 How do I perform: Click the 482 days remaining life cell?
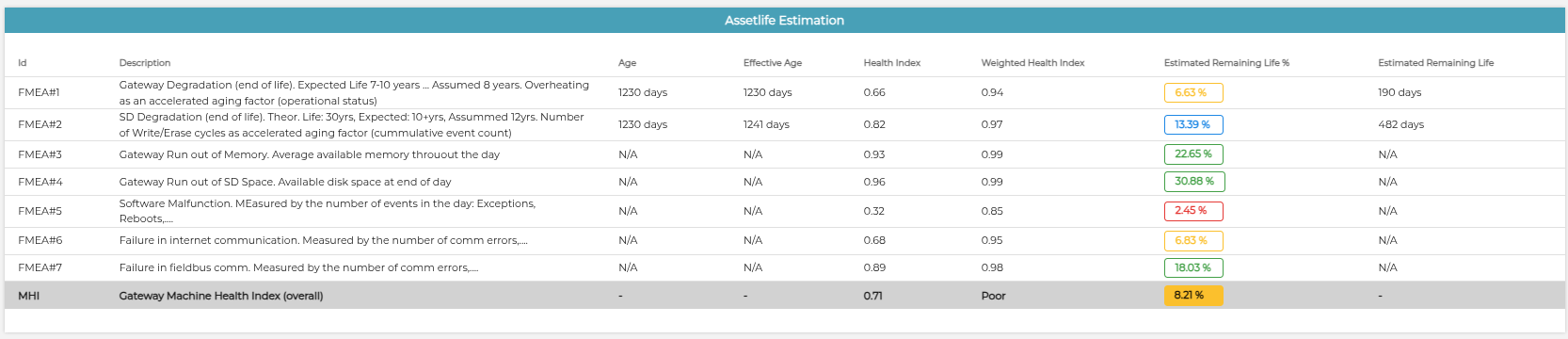(x=1400, y=124)
